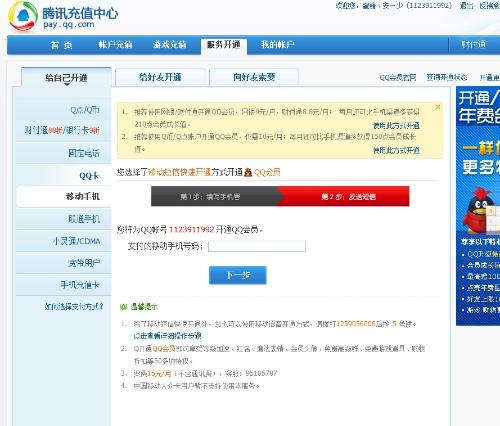Viewport: 500px width, 426px height.
Task: Click the pay.qq.com site title text
Action: [69, 24]
